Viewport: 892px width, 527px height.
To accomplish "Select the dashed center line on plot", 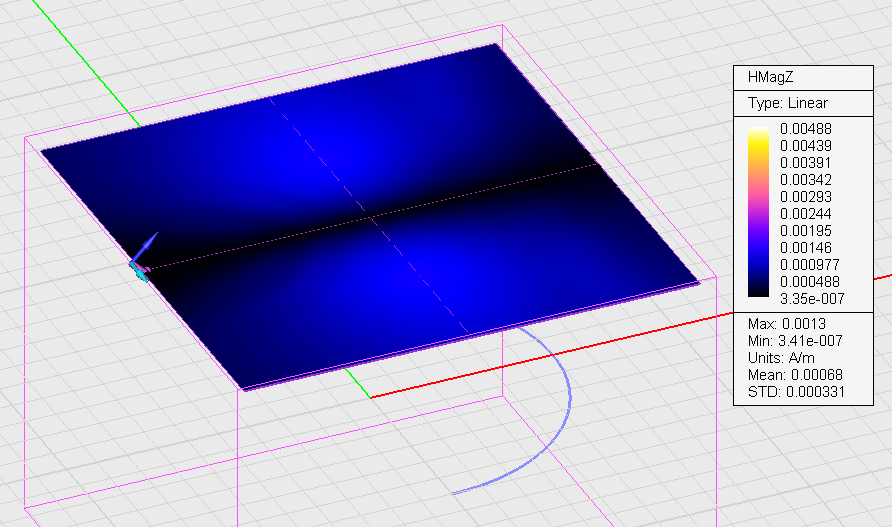I will click(x=370, y=216).
